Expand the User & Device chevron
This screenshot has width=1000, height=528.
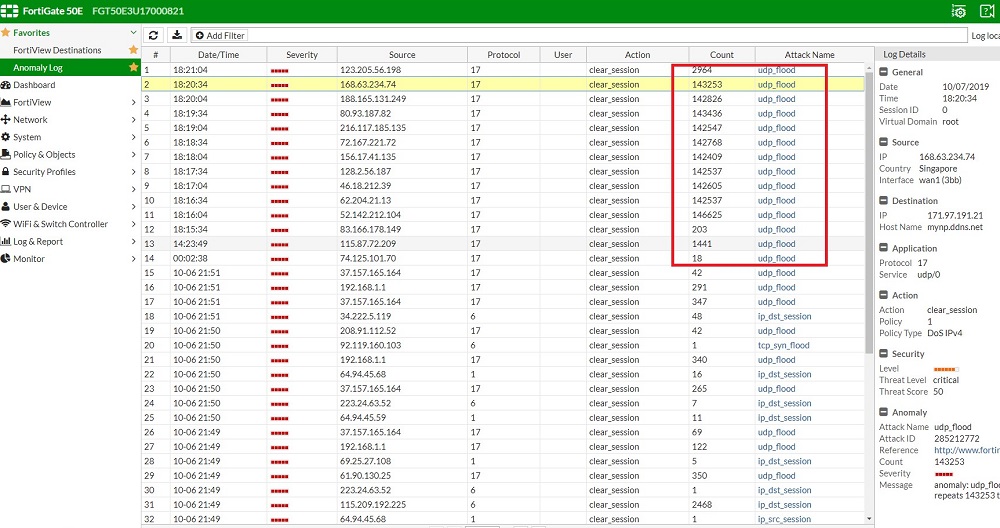pos(133,207)
